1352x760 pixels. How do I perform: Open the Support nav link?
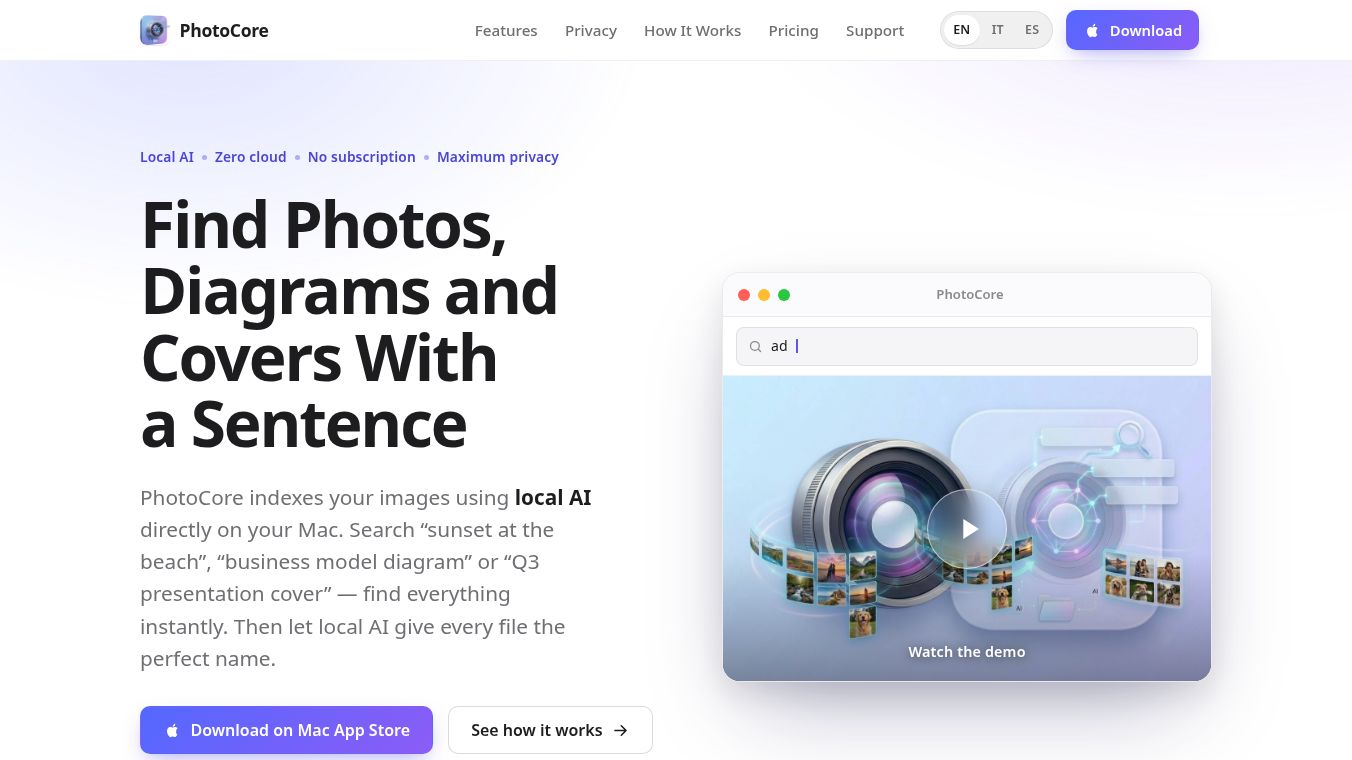[x=875, y=31]
